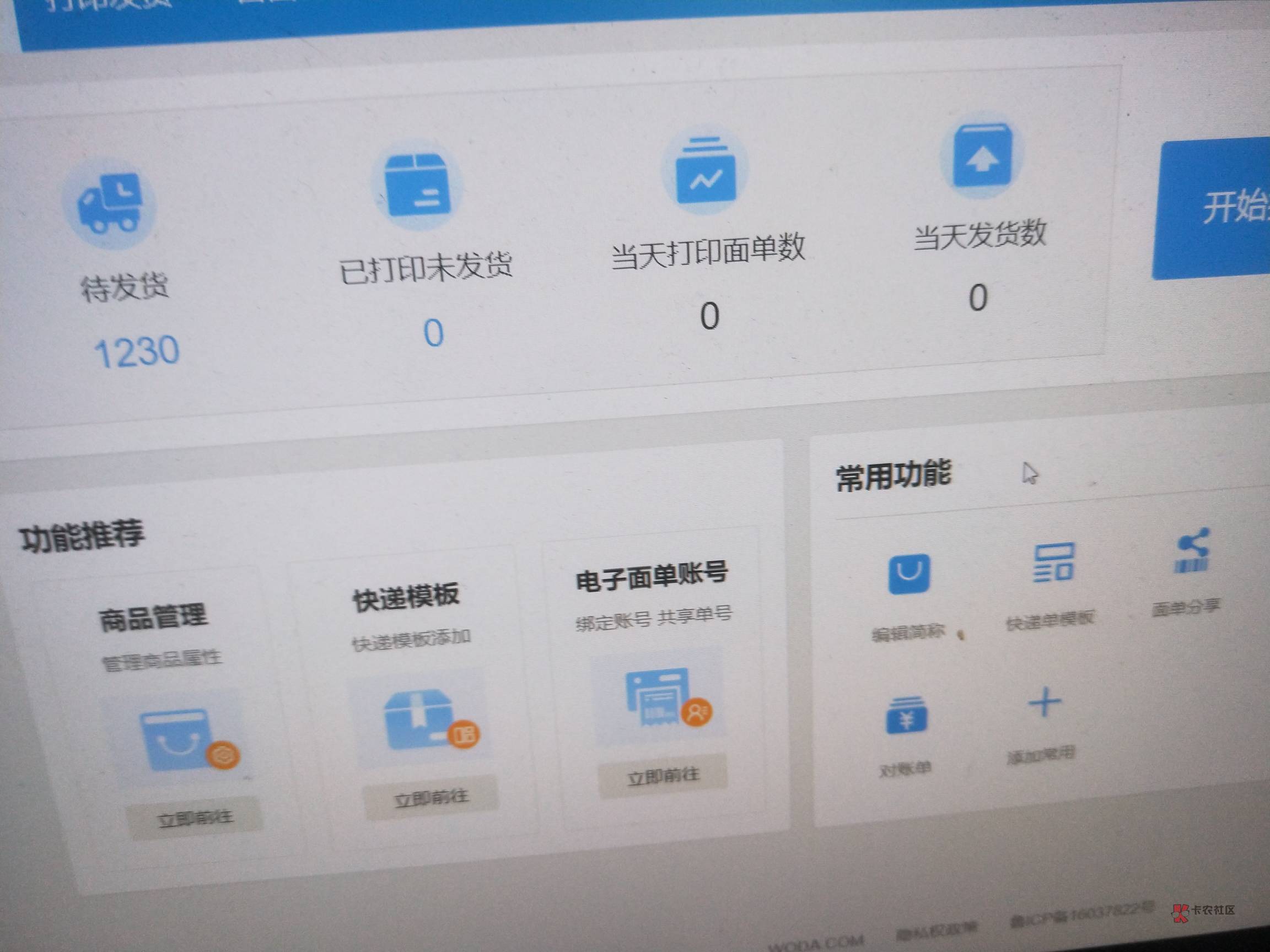The image size is (1270, 952).
Task: Click the 电子面单账号 card title
Action: (652, 576)
